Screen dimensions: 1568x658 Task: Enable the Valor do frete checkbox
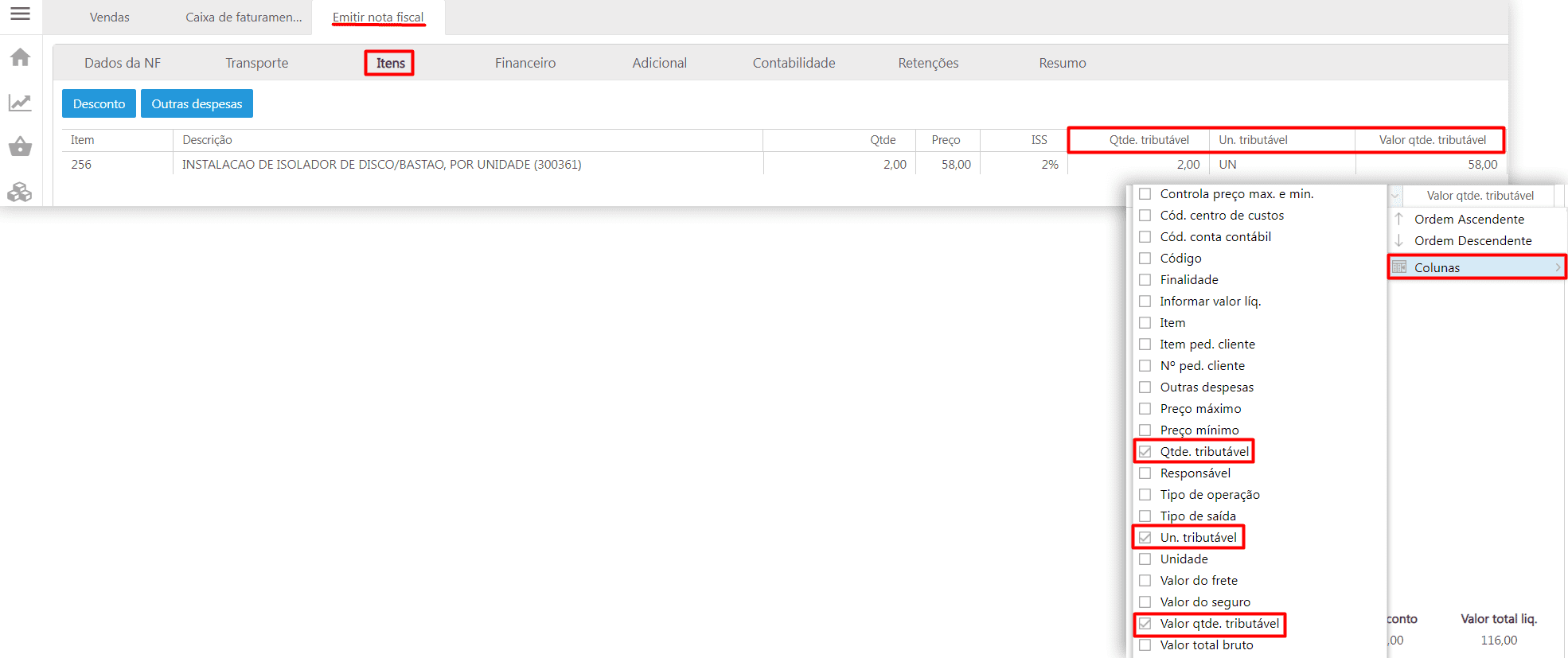click(1145, 581)
